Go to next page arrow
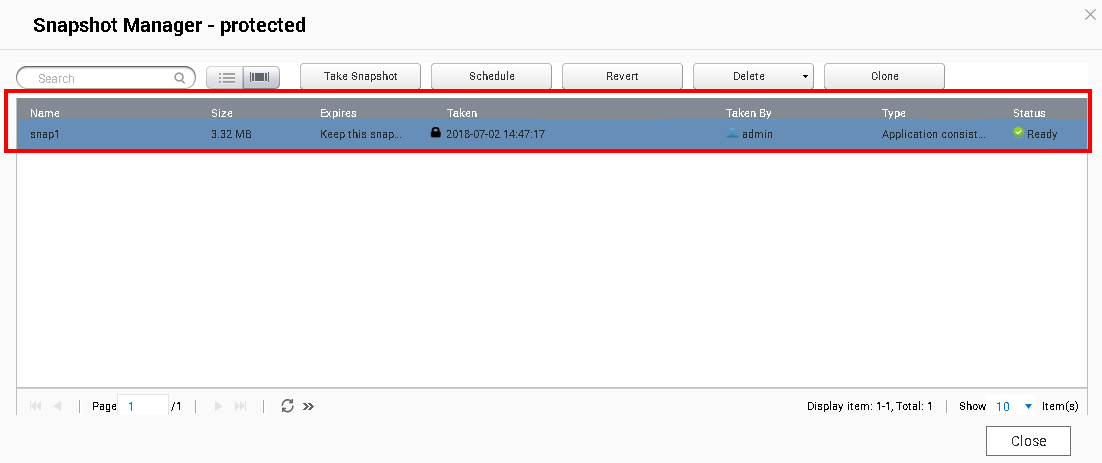 tap(219, 406)
